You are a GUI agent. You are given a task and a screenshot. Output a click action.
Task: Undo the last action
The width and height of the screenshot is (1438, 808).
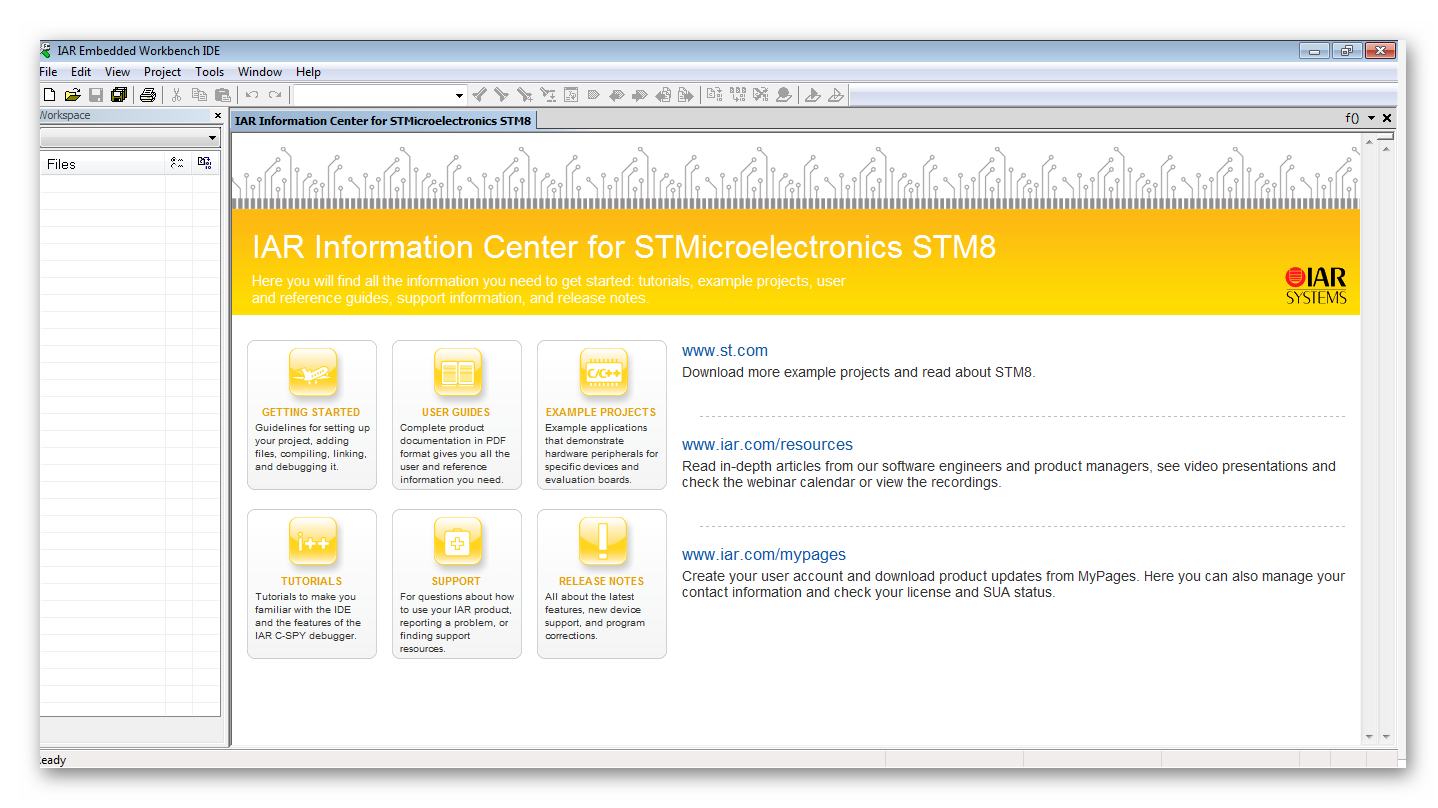[252, 94]
